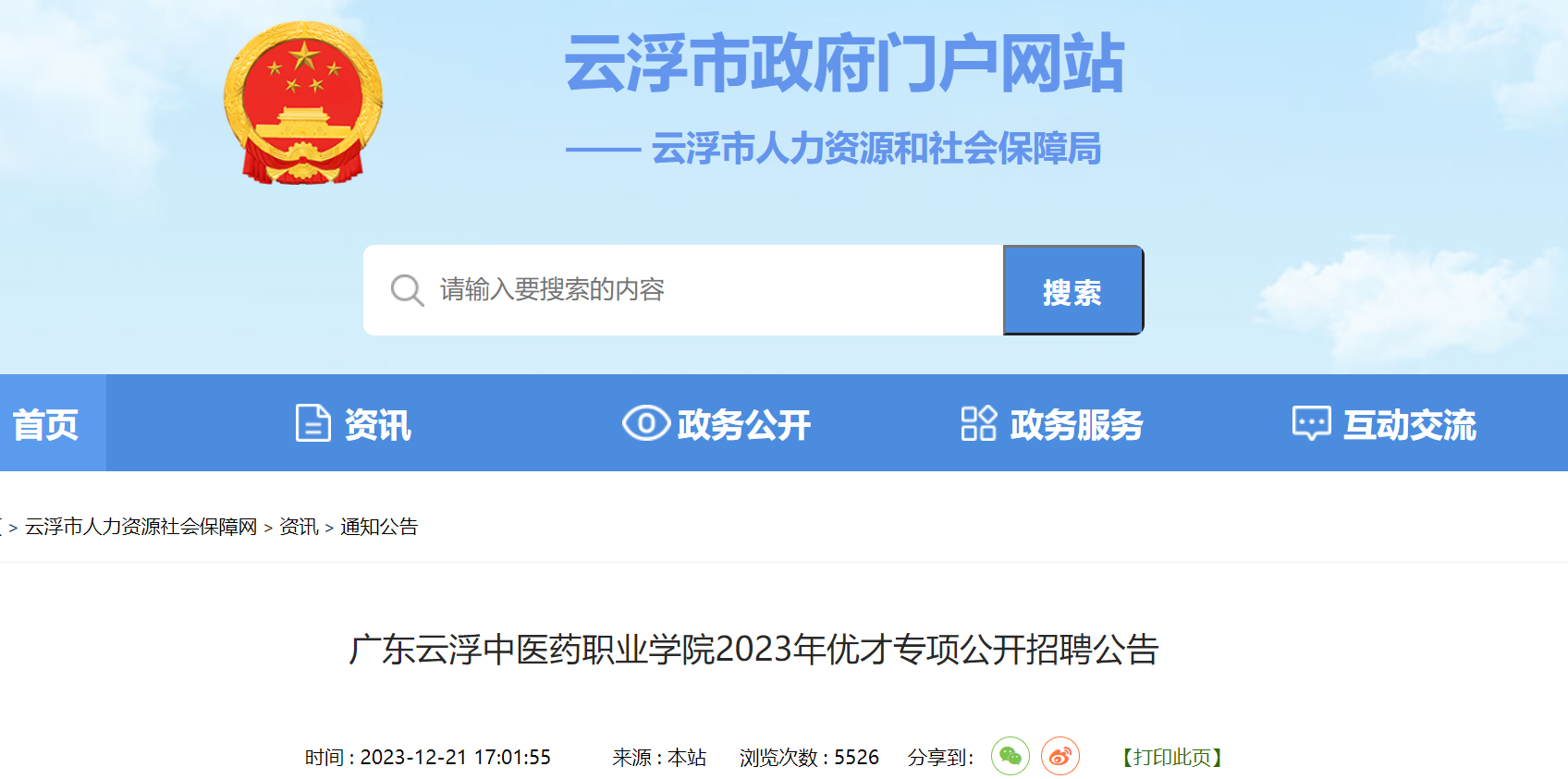The height and width of the screenshot is (779, 1568).
Task: Open the 资讯 navigation menu item
Action: (378, 425)
